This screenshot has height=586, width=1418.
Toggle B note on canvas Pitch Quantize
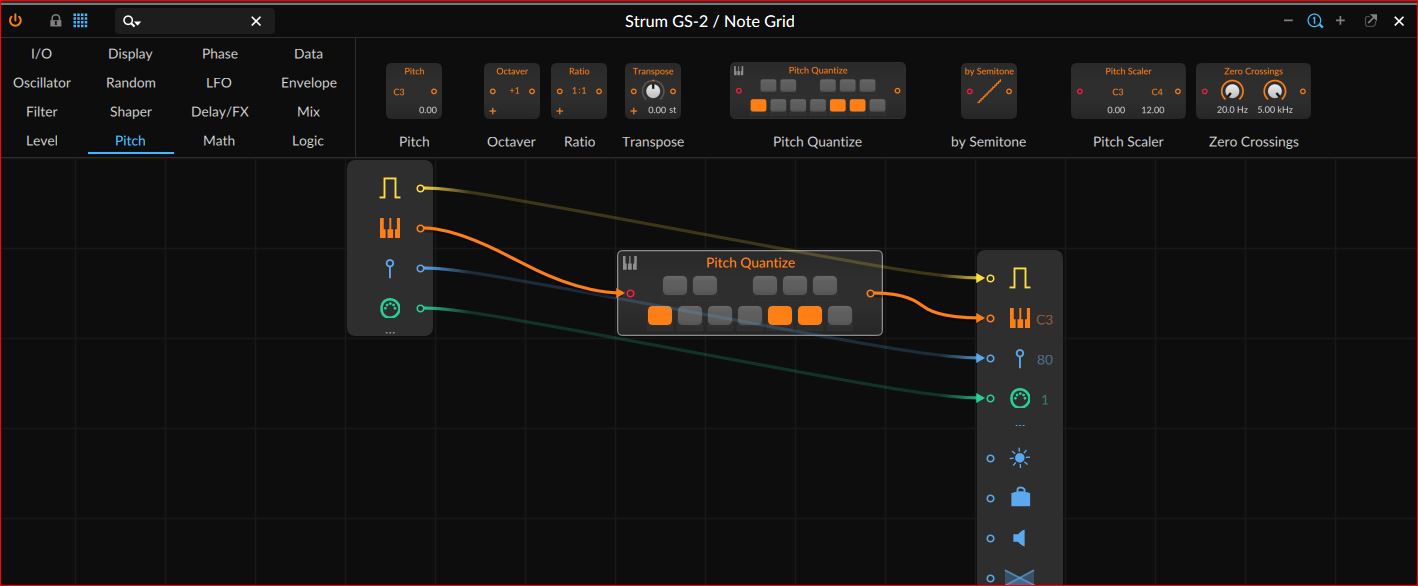[x=840, y=316]
